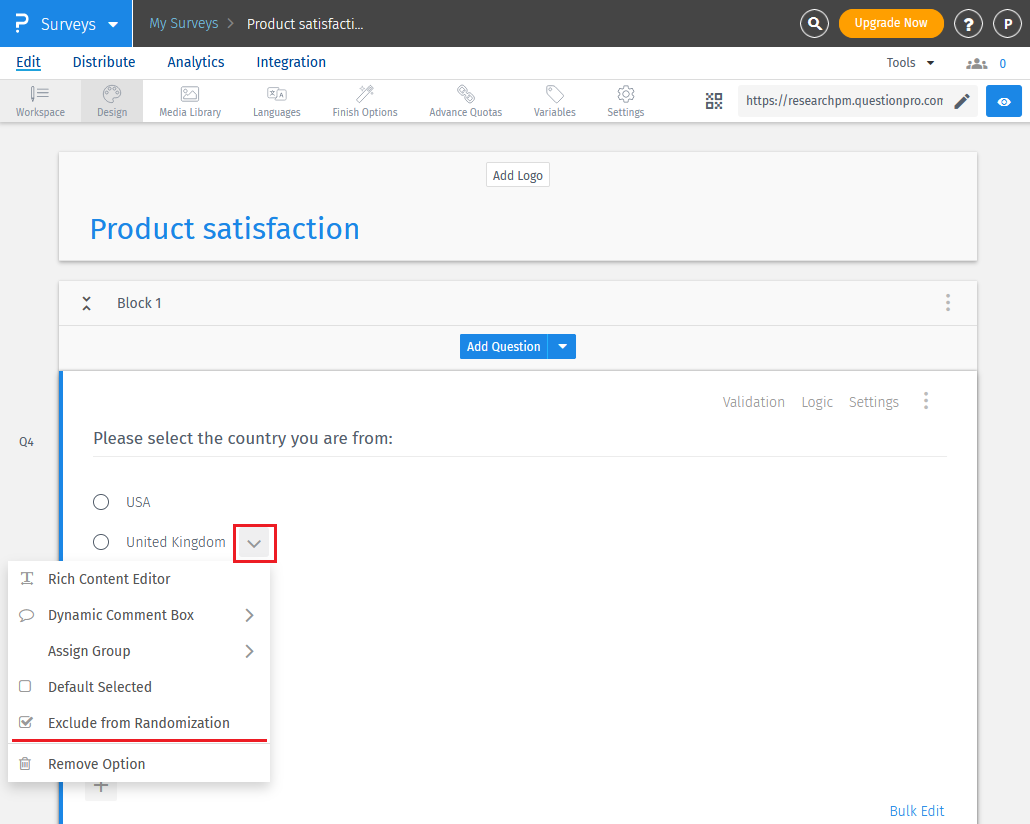1030x824 pixels.
Task: Show the survey QR code
Action: tap(713, 101)
